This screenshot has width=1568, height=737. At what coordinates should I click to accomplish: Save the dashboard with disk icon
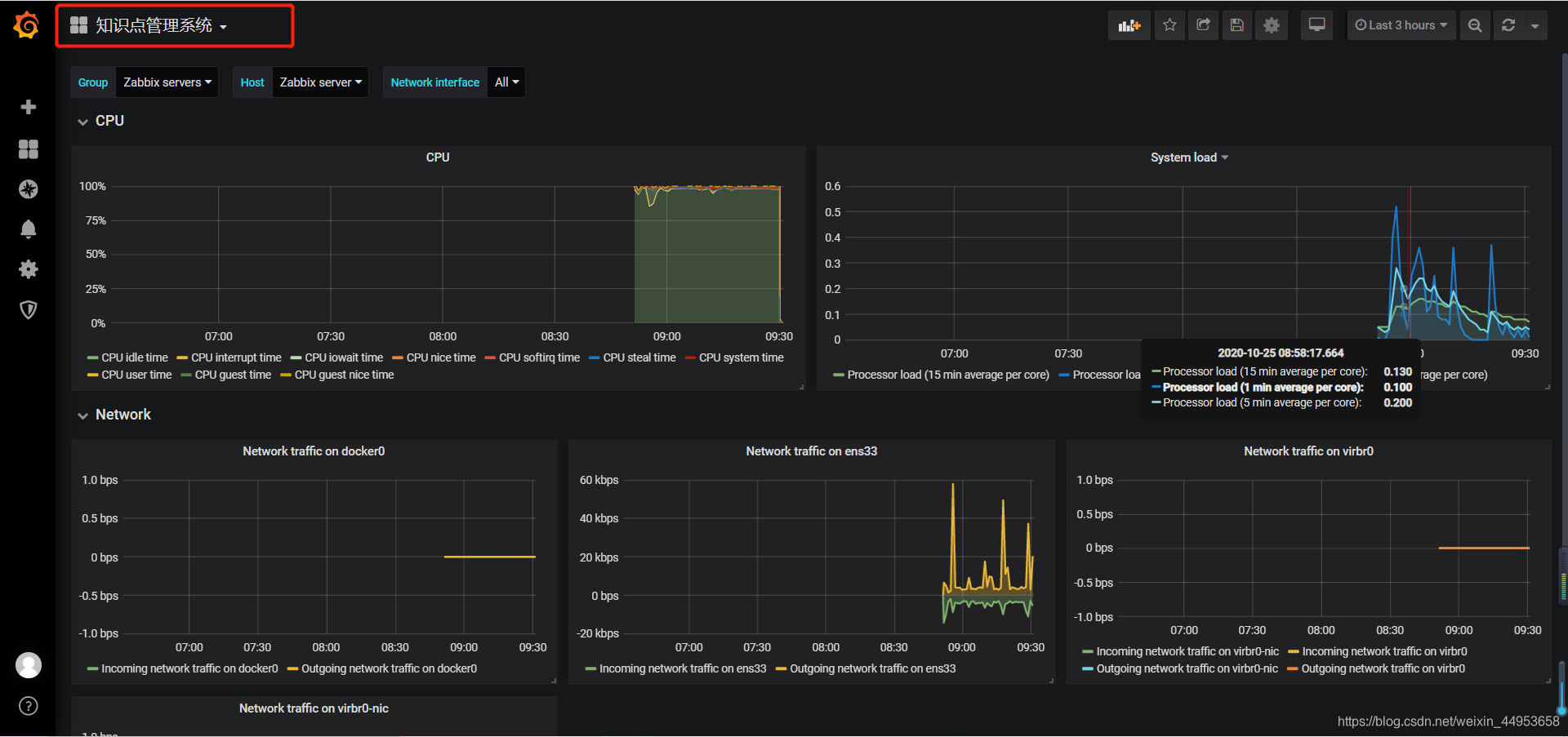[1237, 25]
